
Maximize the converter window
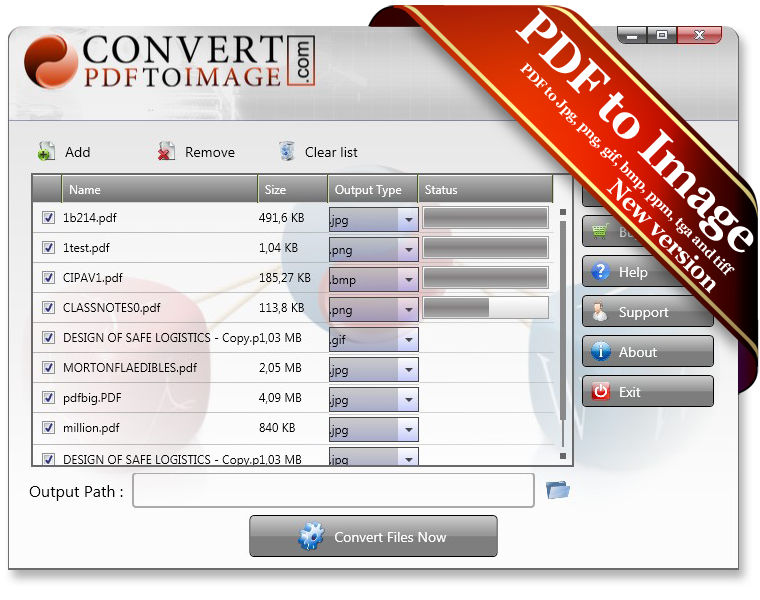[x=662, y=35]
